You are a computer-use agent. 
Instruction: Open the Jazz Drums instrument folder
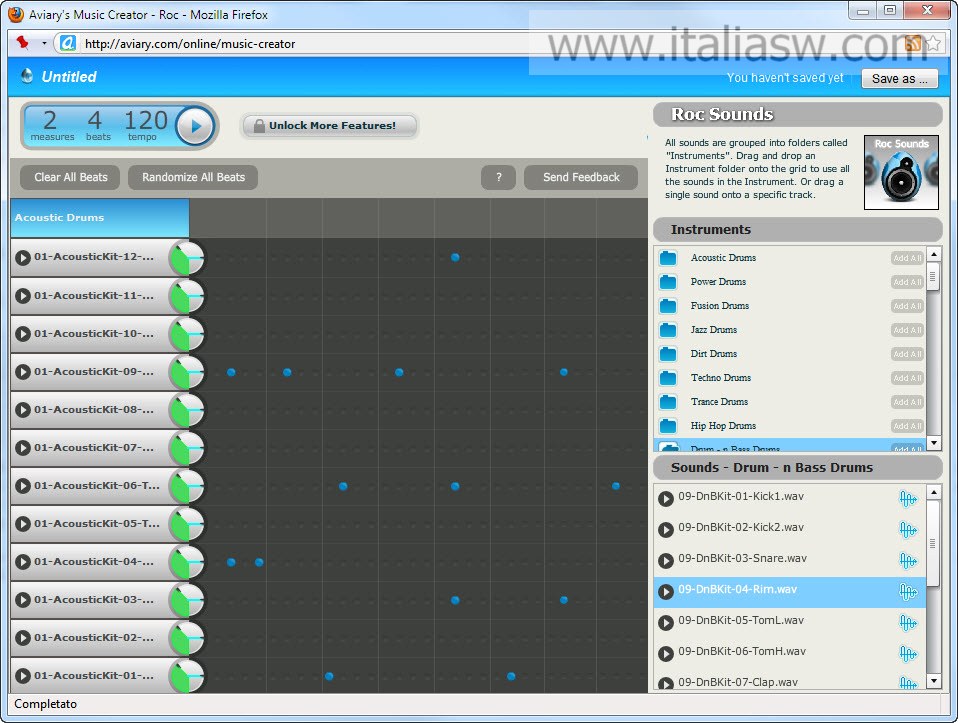668,330
